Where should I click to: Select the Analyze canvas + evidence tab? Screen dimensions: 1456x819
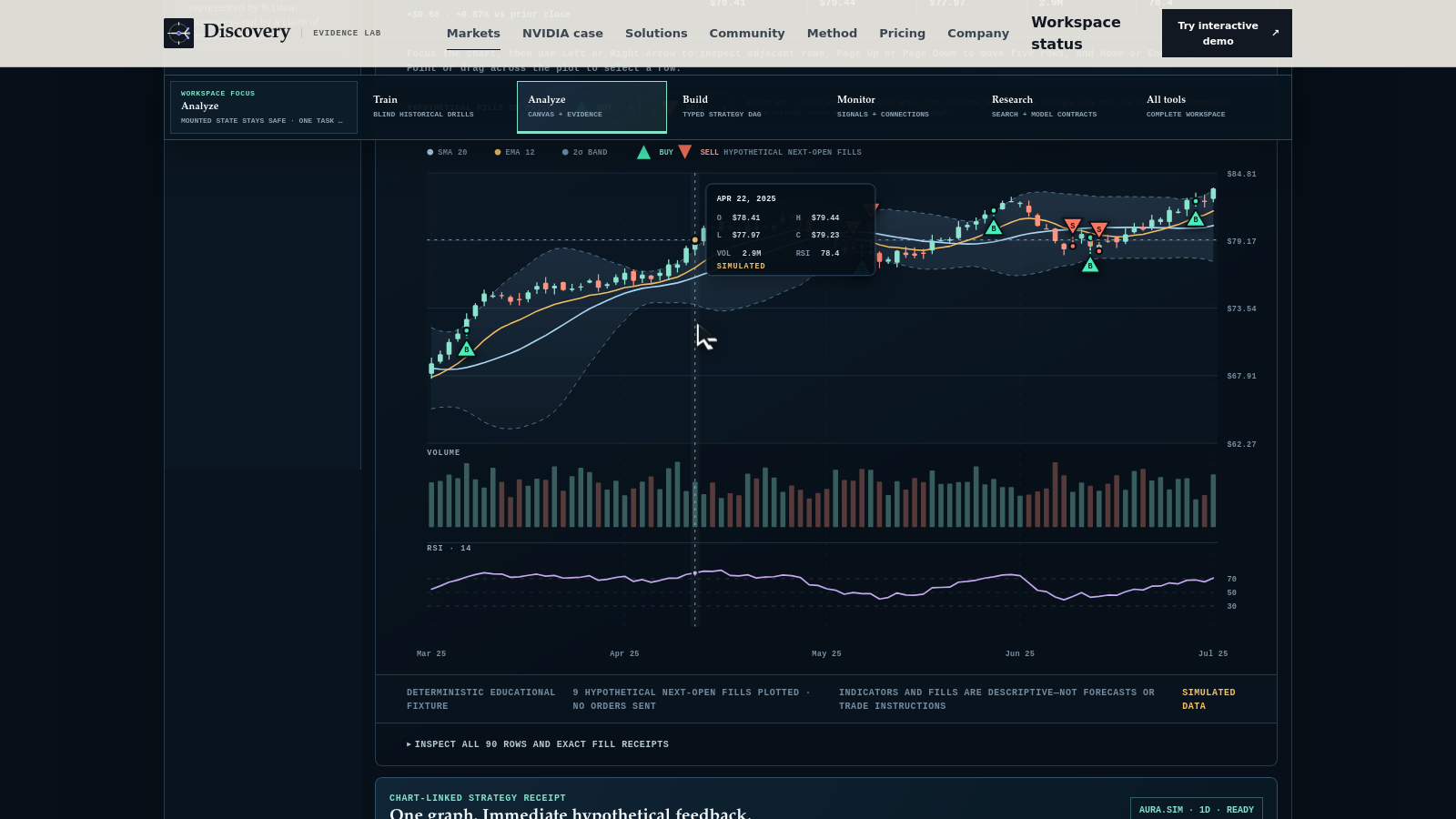[x=591, y=106]
